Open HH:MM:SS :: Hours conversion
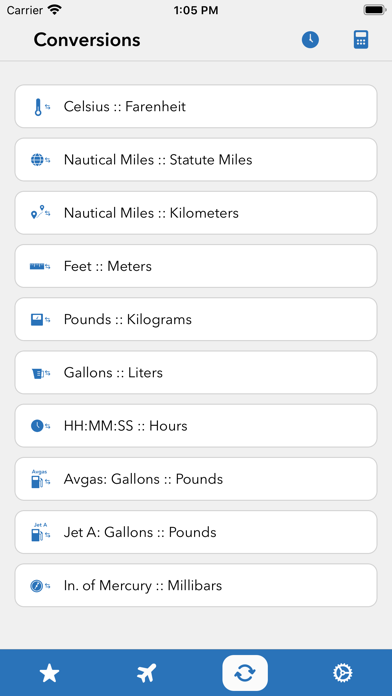Screen dimensions: 392x696 pyautogui.click(x=196, y=426)
